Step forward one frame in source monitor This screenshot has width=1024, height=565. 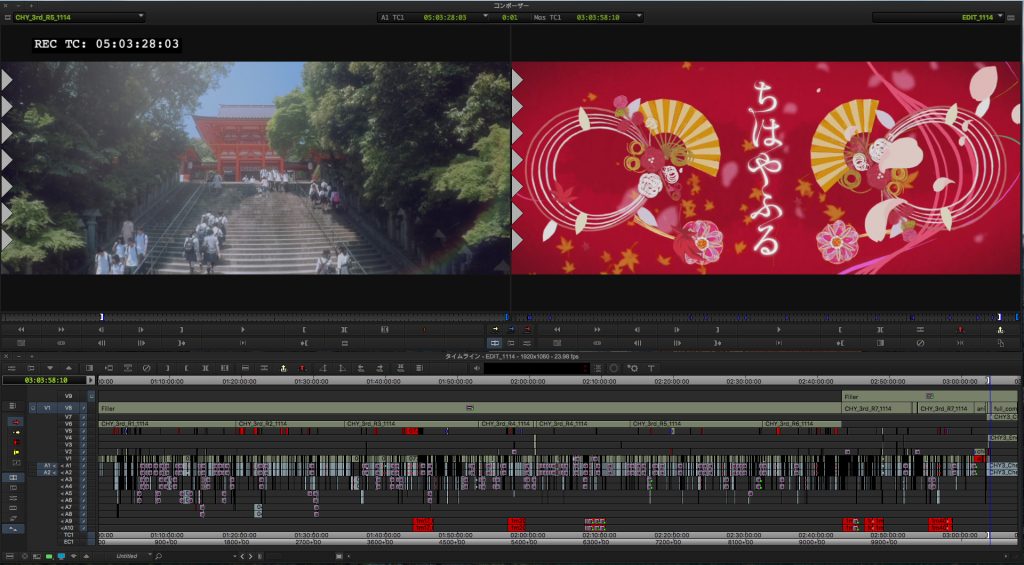[141, 330]
